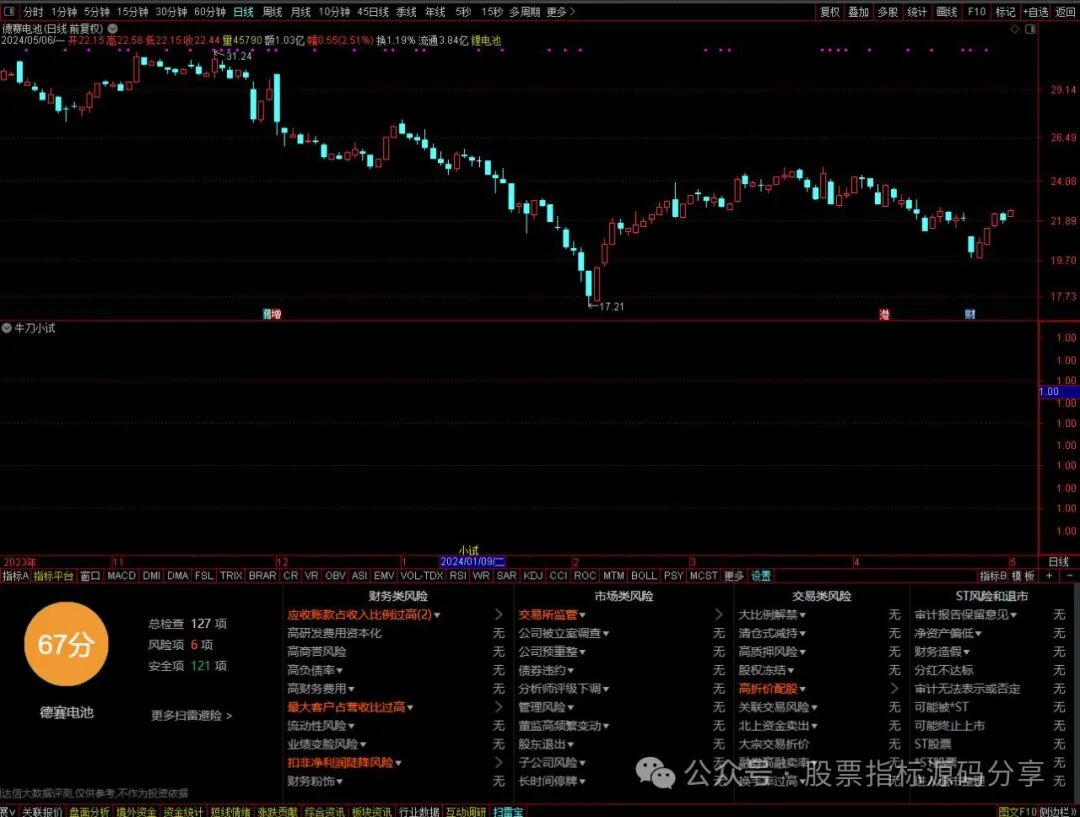
Task: Click the diamond icon at chart top-right
Action: tap(1015, 29)
